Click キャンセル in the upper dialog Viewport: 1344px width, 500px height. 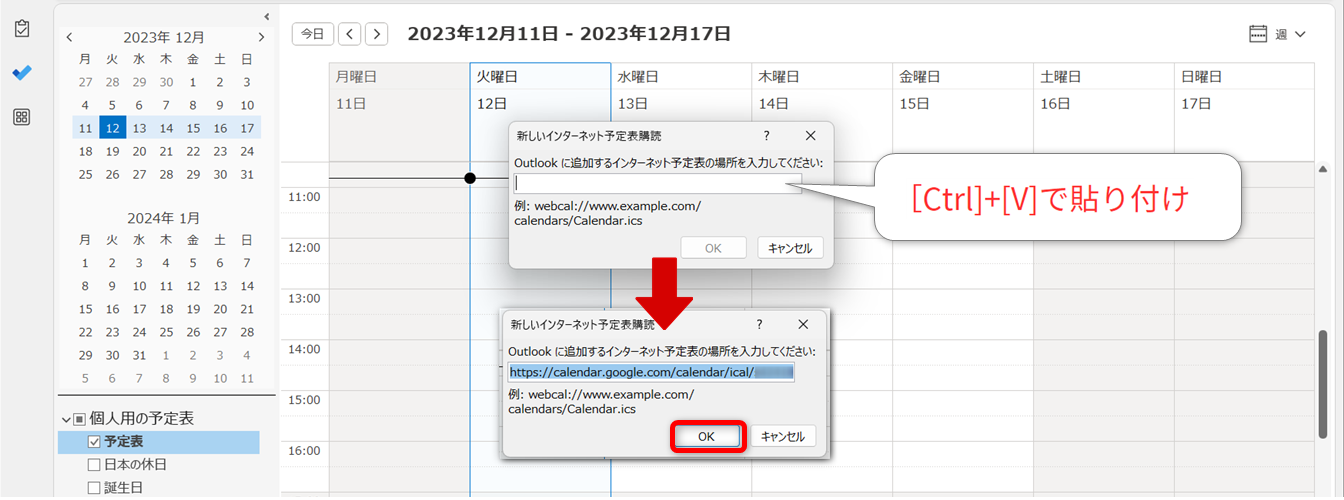point(790,248)
